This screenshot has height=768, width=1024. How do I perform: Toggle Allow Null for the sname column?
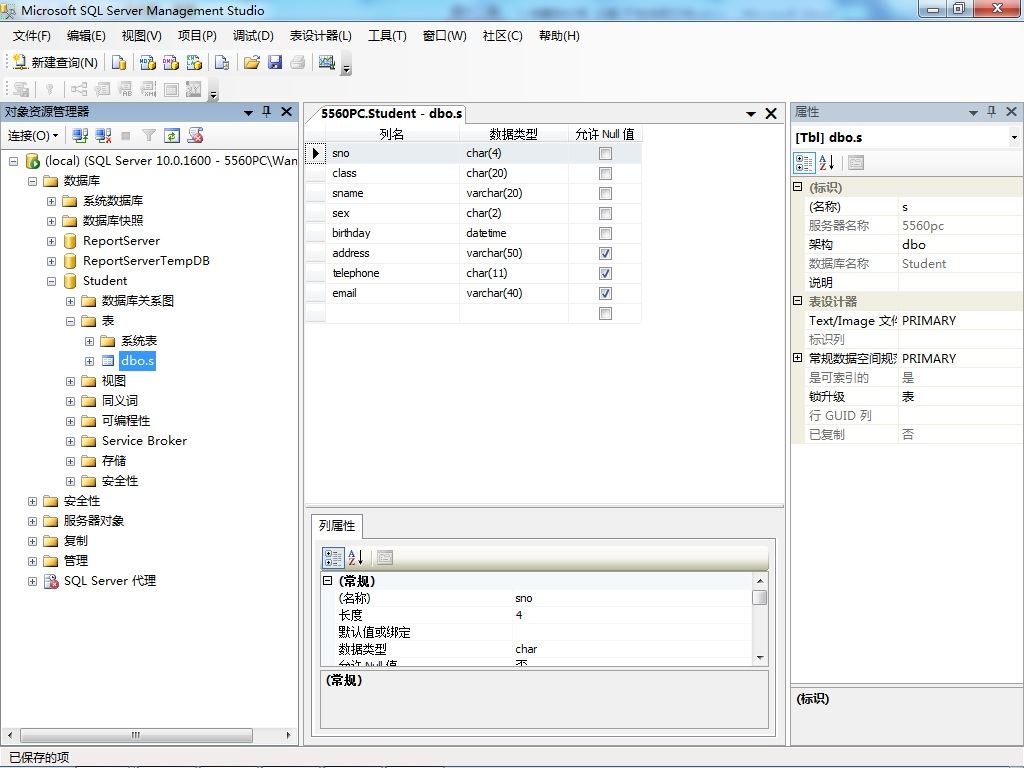tap(605, 193)
